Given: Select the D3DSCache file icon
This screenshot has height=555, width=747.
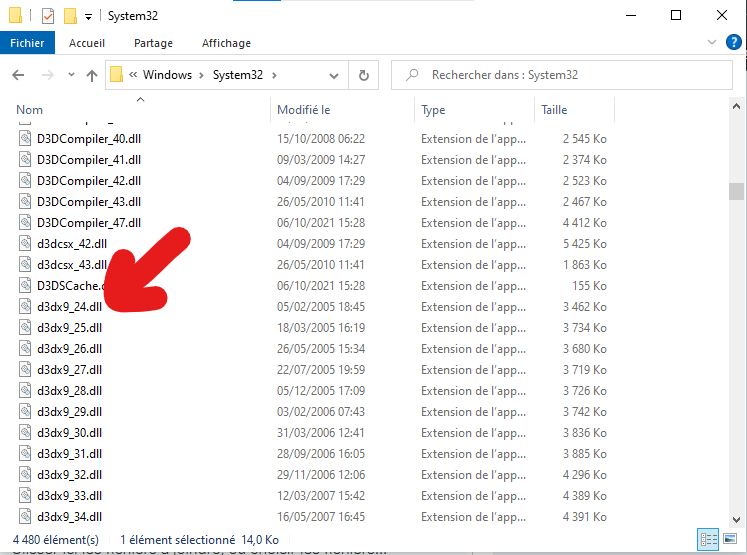Looking at the screenshot, I should pyautogui.click(x=25, y=285).
